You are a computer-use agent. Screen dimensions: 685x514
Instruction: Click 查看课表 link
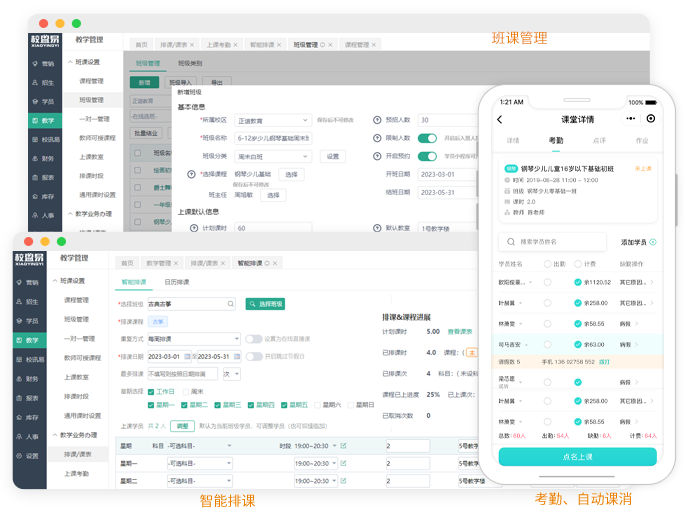pyautogui.click(x=460, y=331)
